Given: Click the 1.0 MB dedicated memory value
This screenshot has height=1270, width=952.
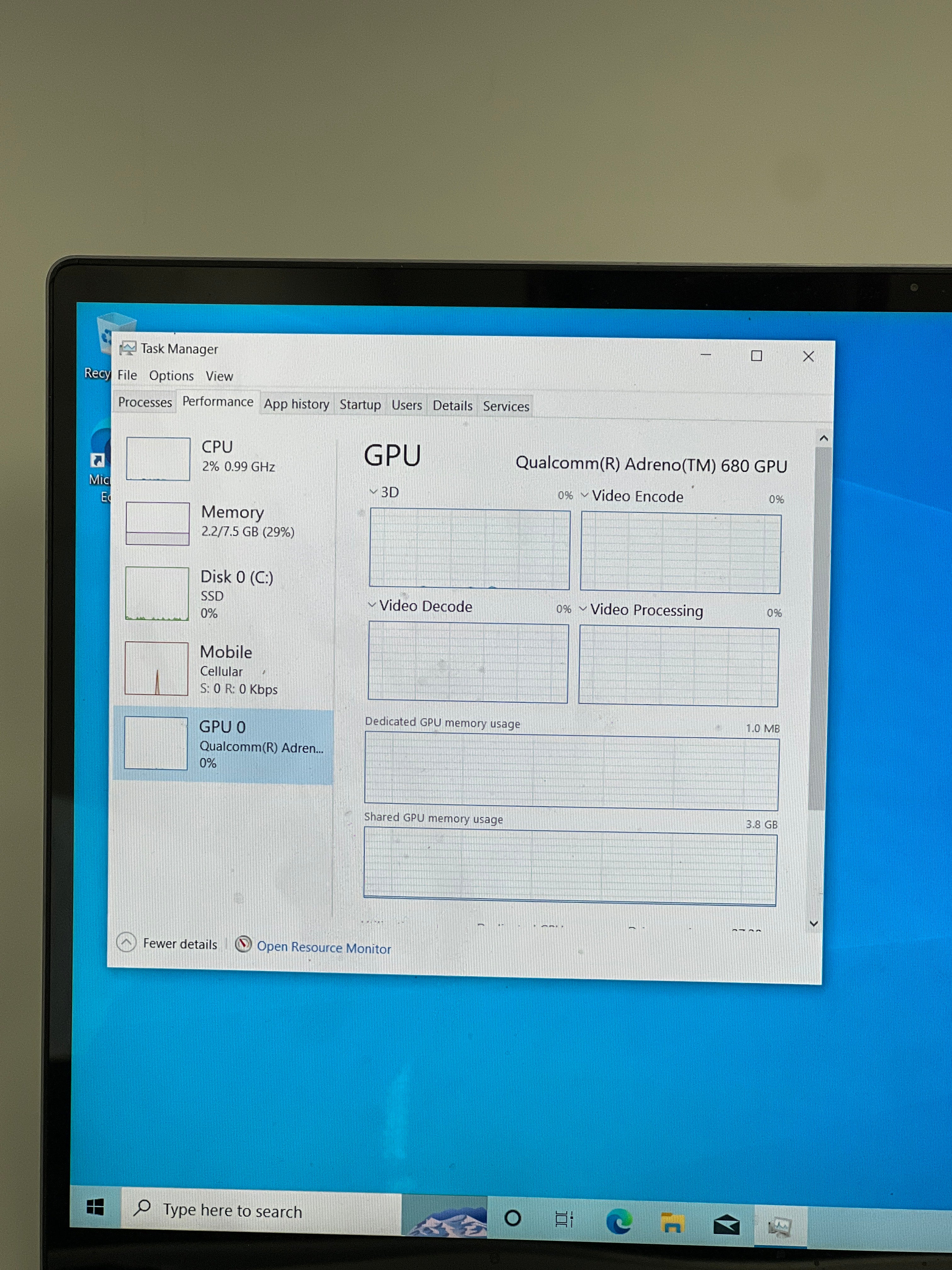Looking at the screenshot, I should [x=762, y=728].
